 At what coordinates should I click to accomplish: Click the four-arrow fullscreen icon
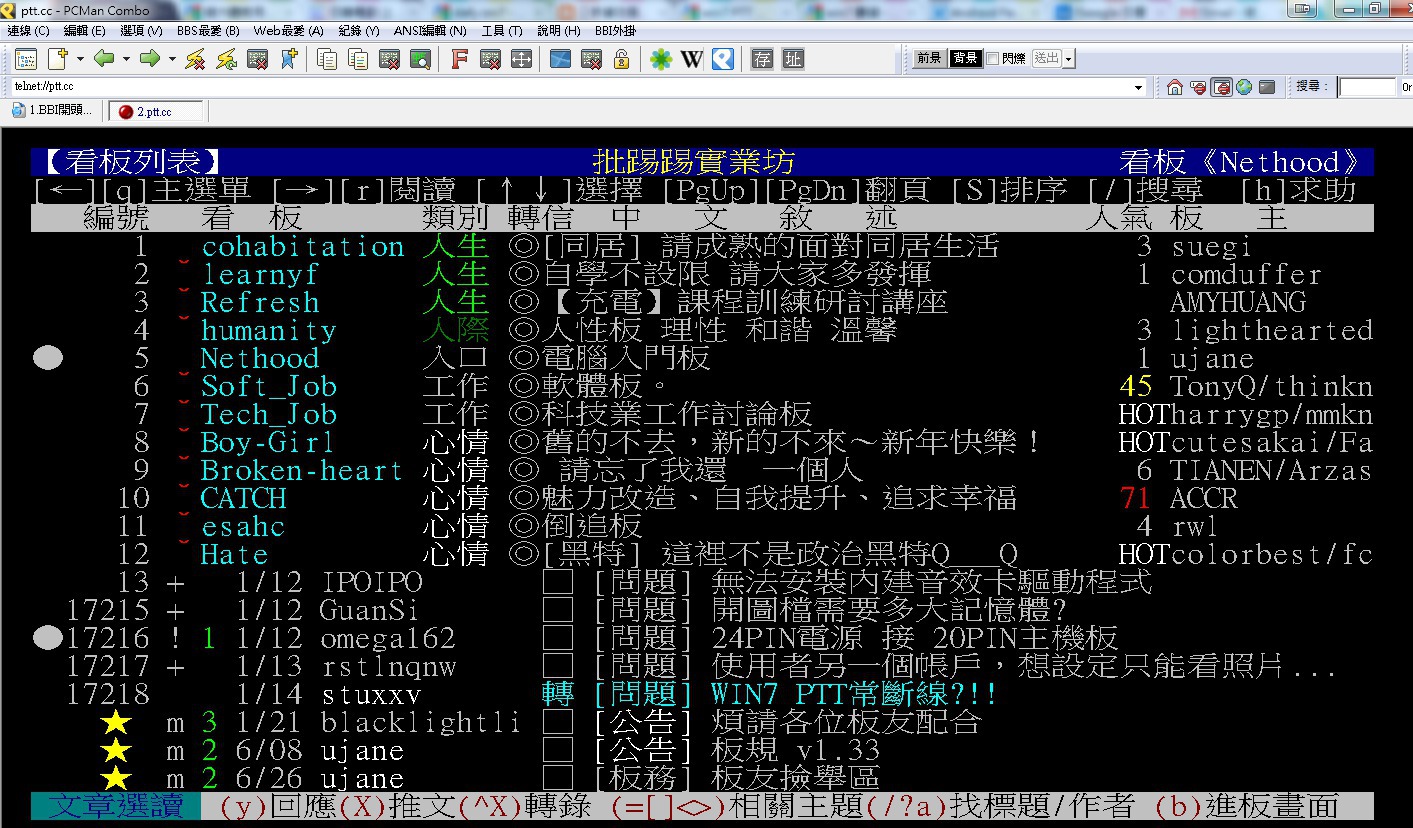(521, 59)
